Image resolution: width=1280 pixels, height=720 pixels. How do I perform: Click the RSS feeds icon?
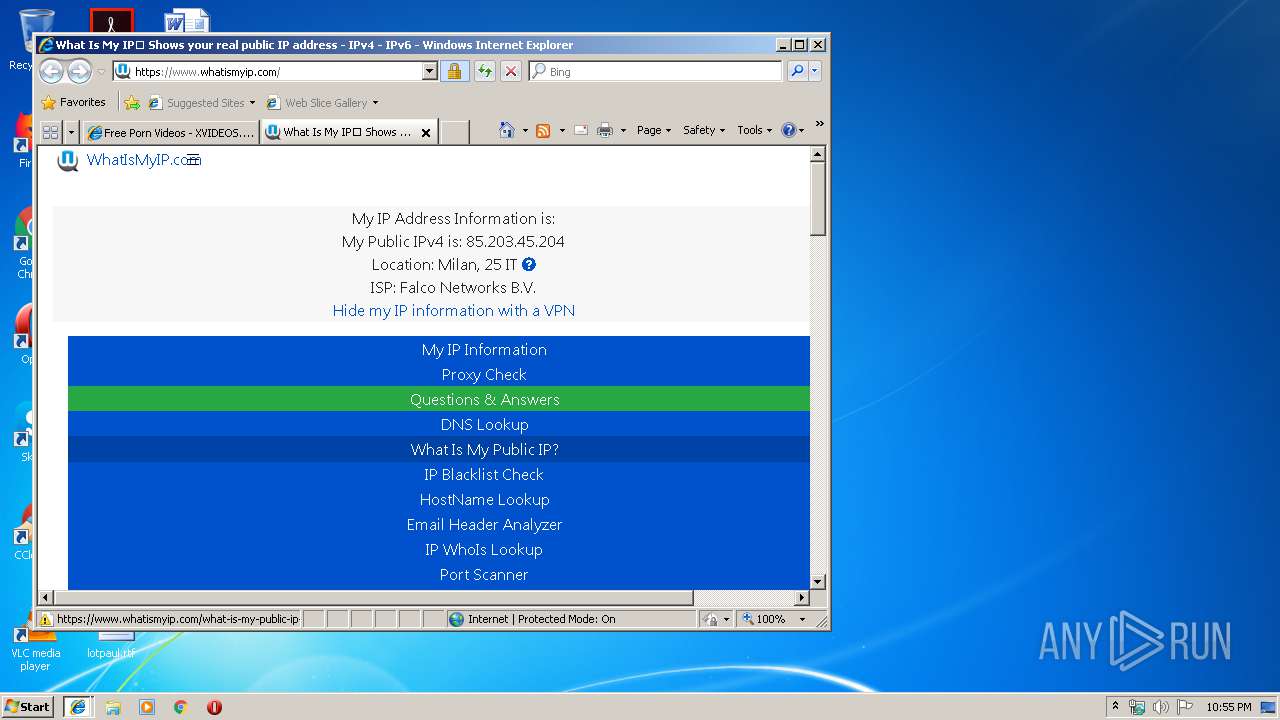[x=543, y=130]
